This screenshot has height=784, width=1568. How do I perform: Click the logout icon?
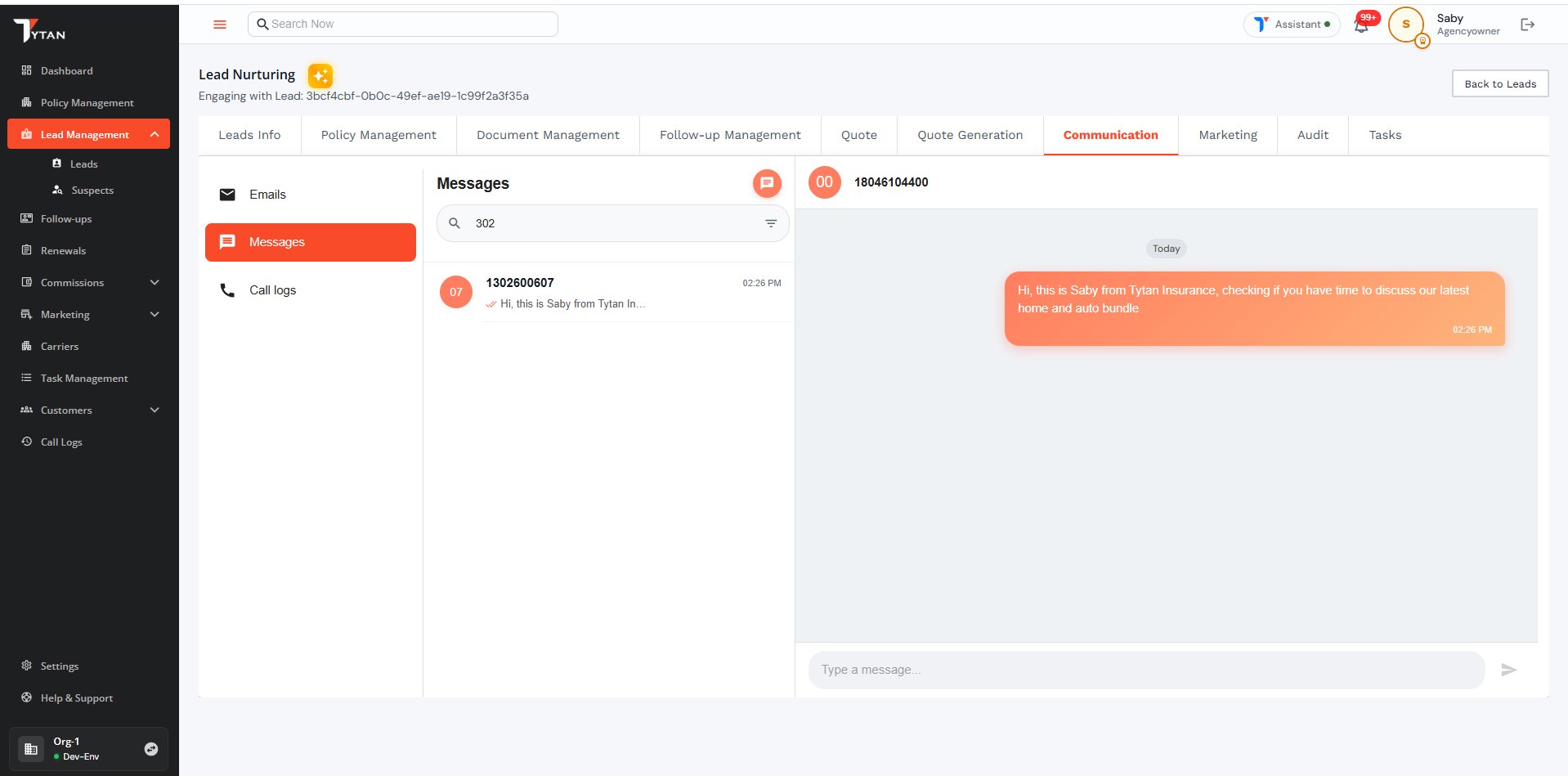[x=1527, y=25]
